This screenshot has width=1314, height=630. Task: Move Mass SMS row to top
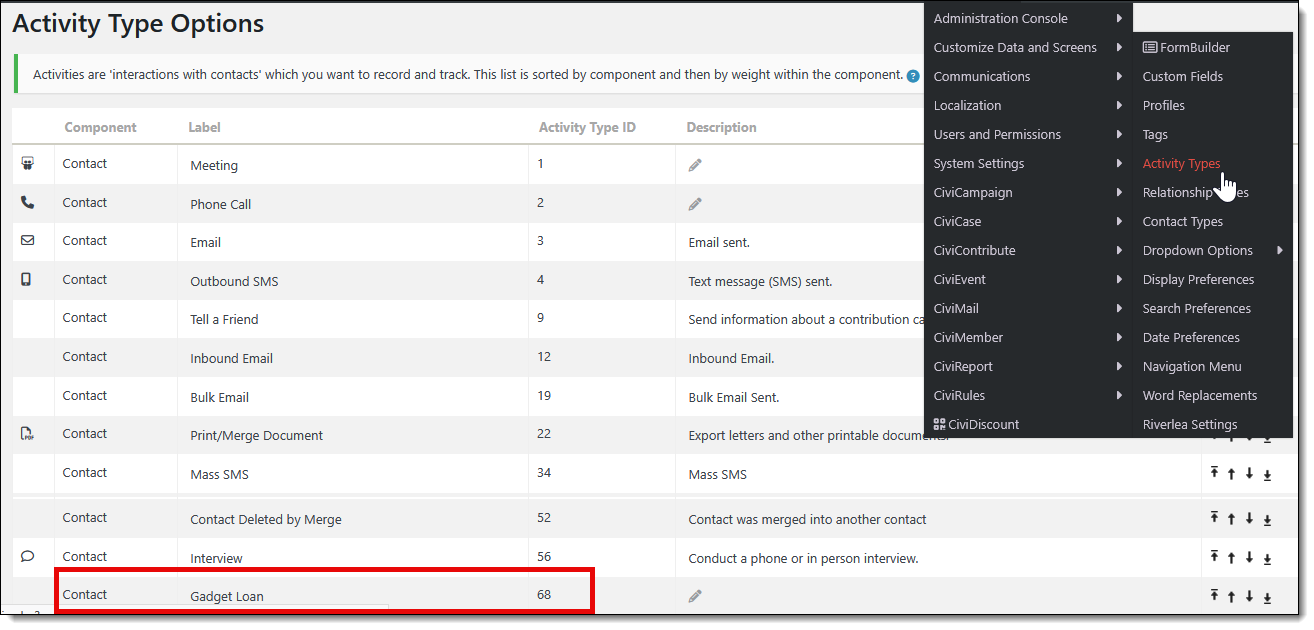(x=1214, y=474)
